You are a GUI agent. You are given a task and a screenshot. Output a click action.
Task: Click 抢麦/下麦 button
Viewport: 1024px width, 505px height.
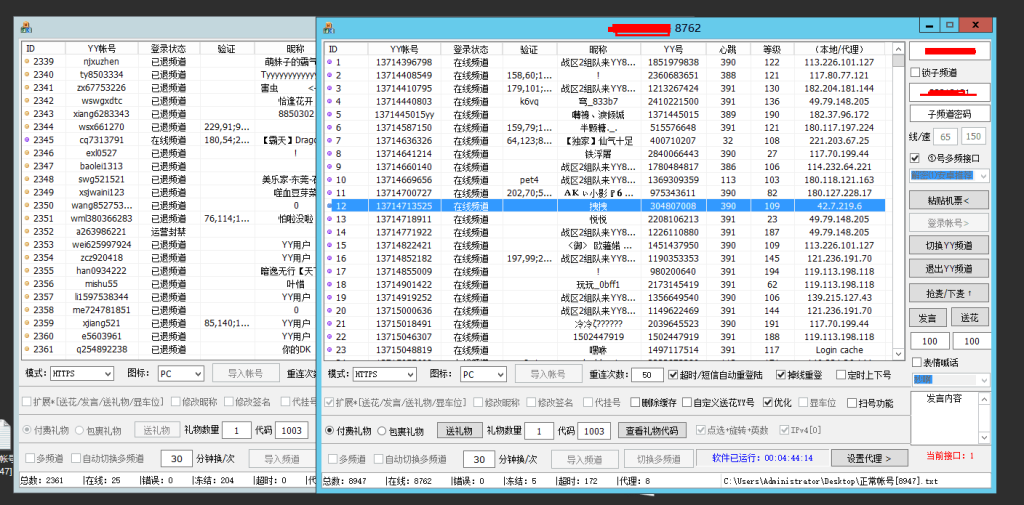[950, 292]
